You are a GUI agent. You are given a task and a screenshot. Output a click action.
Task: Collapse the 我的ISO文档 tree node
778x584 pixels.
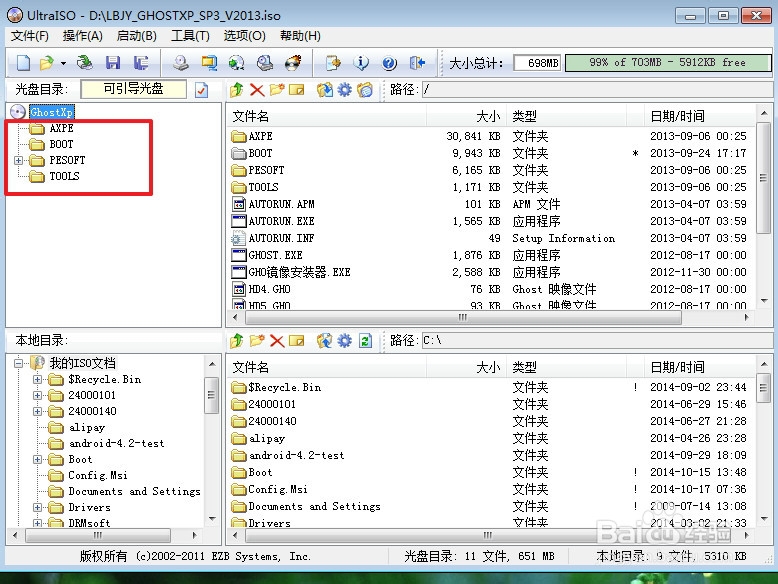[x=18, y=363]
